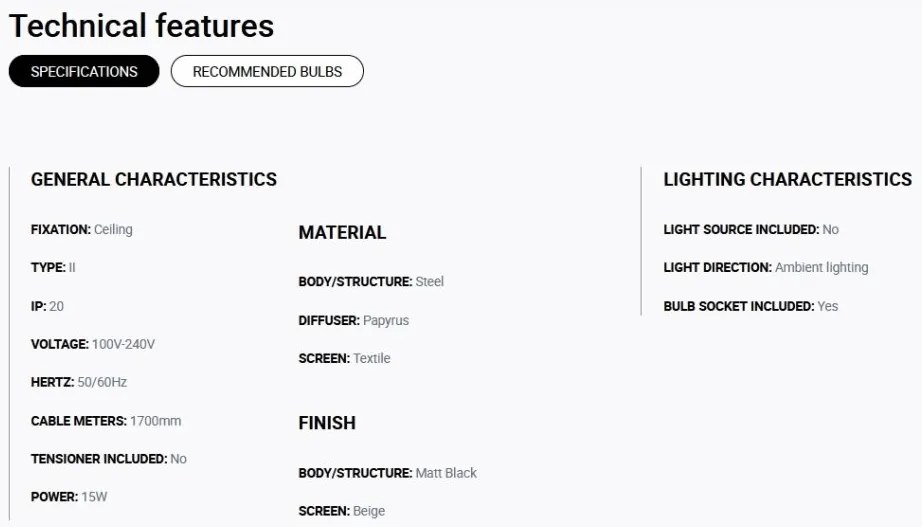
Task: Select the General Characteristics heading
Action: (x=153, y=179)
